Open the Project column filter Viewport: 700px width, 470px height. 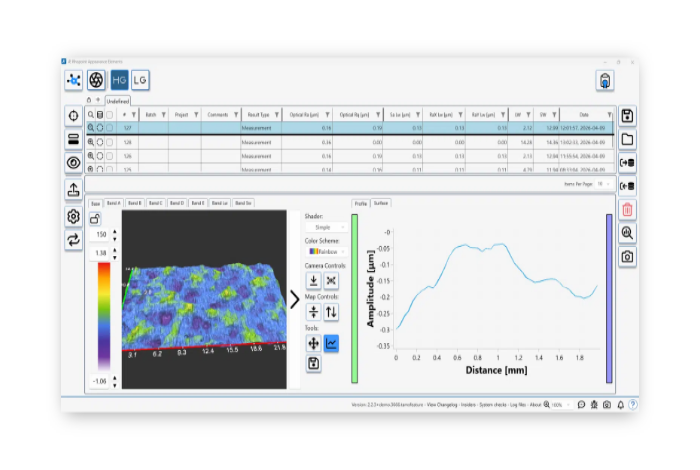[x=196, y=115]
